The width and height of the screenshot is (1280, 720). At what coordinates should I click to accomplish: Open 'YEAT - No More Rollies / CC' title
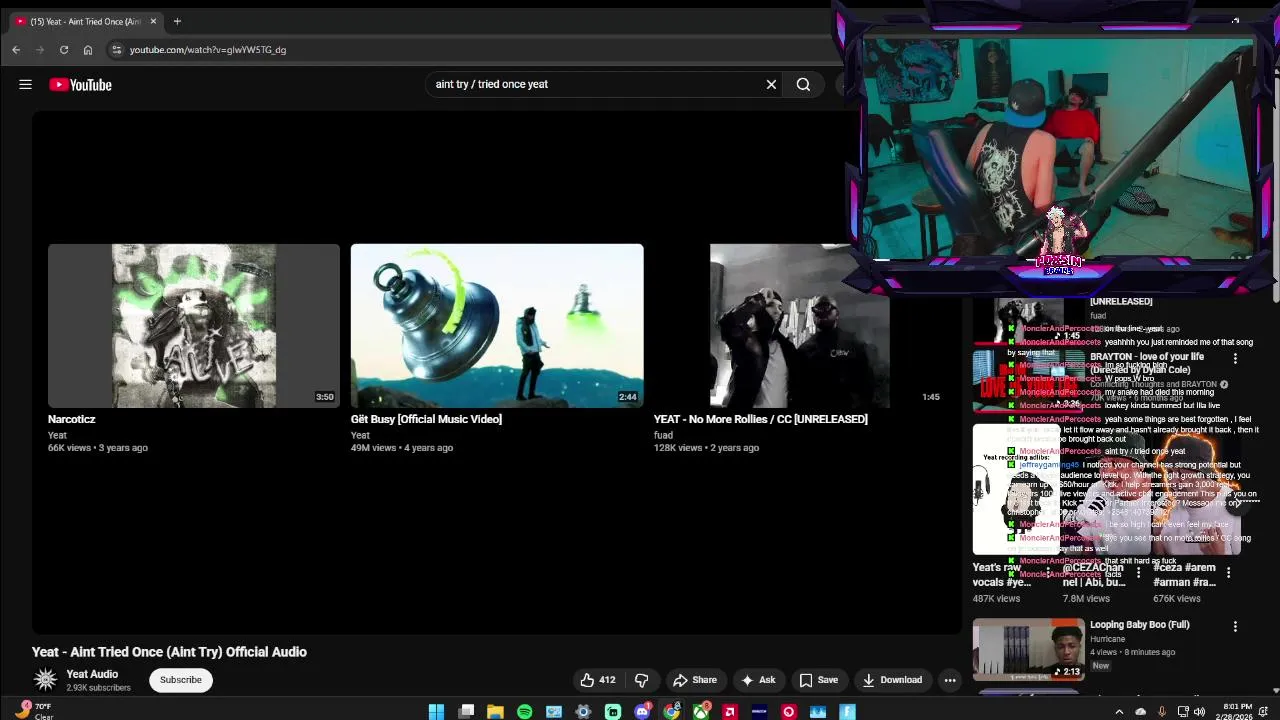click(760, 419)
